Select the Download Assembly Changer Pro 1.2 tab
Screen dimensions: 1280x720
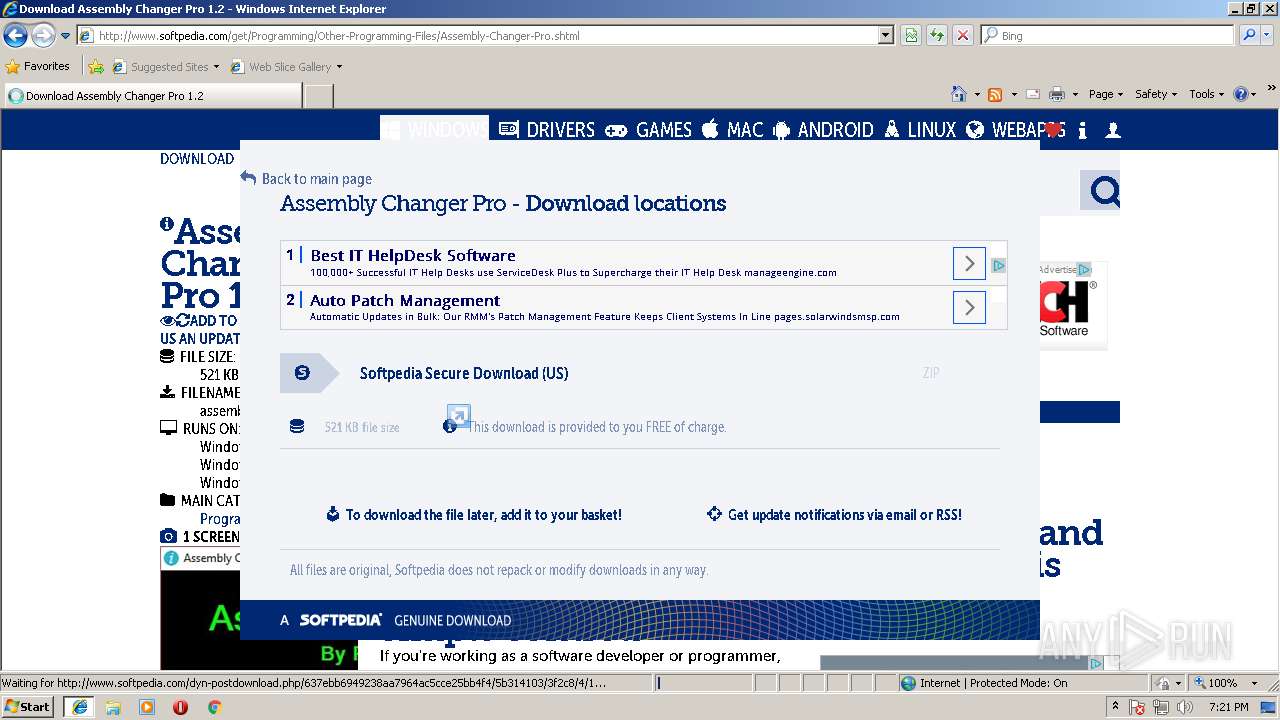pyautogui.click(x=153, y=96)
